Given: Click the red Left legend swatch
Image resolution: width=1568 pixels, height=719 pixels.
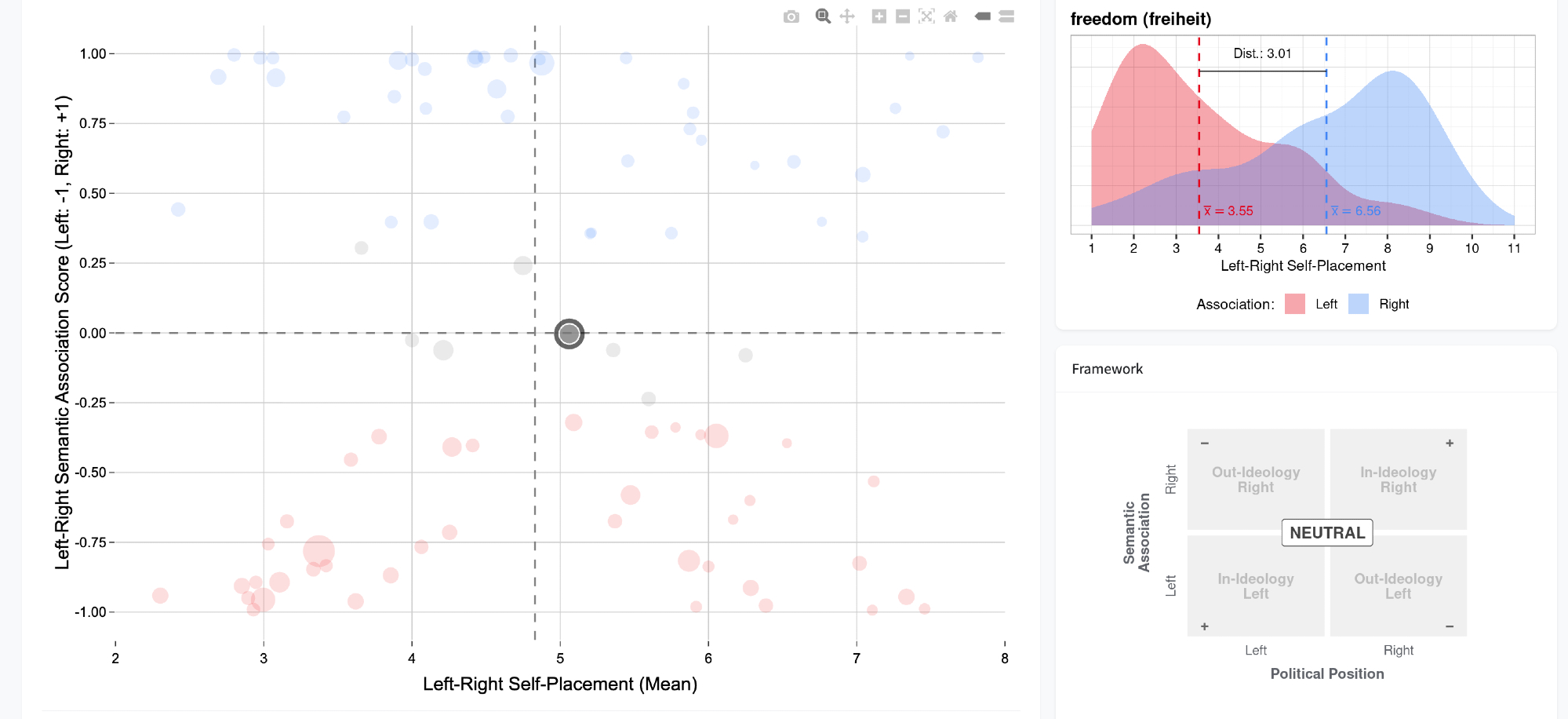Looking at the screenshot, I should point(1295,305).
